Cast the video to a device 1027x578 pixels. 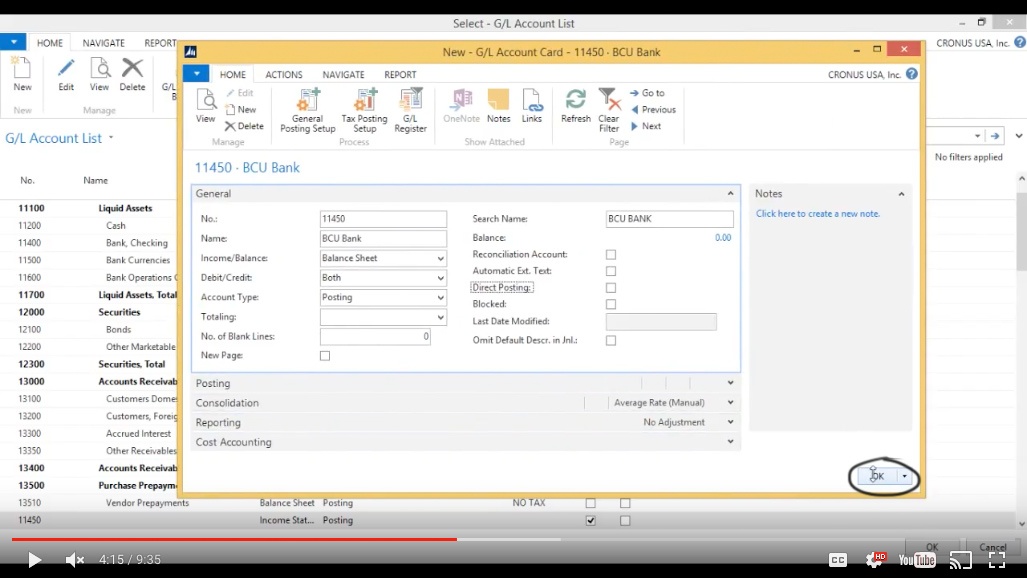click(x=961, y=560)
